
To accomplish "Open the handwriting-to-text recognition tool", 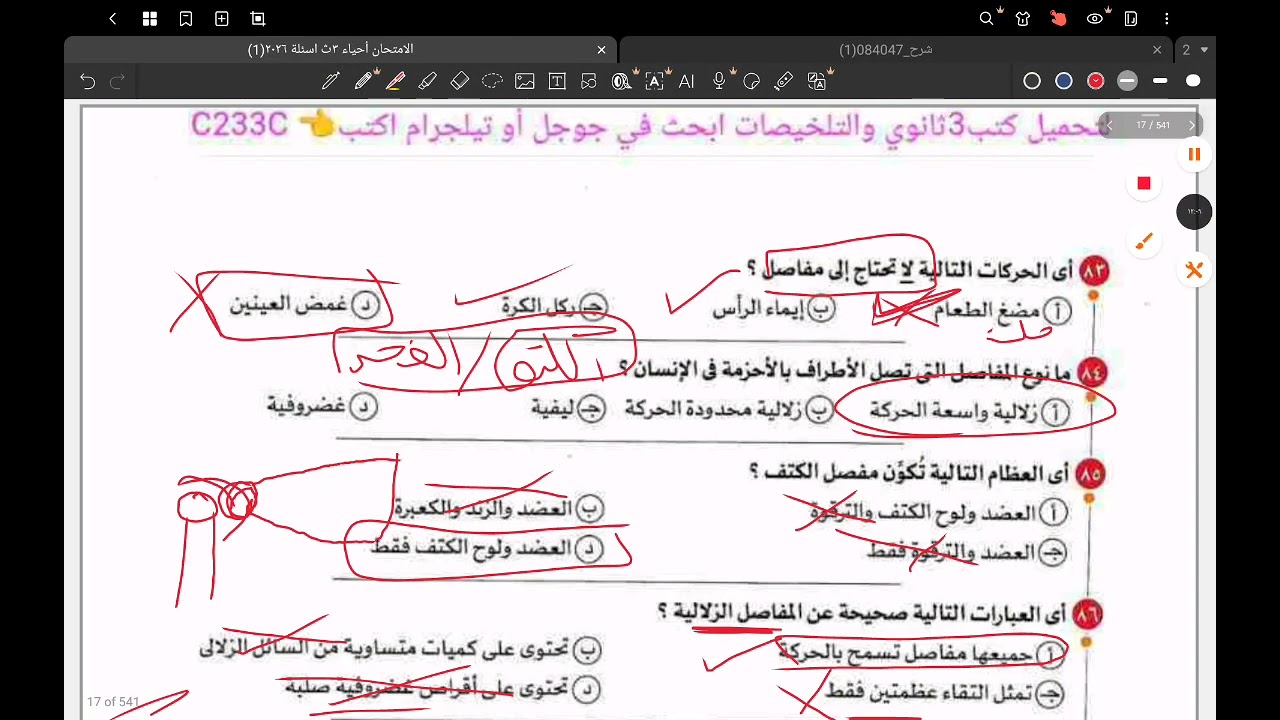I will (655, 81).
